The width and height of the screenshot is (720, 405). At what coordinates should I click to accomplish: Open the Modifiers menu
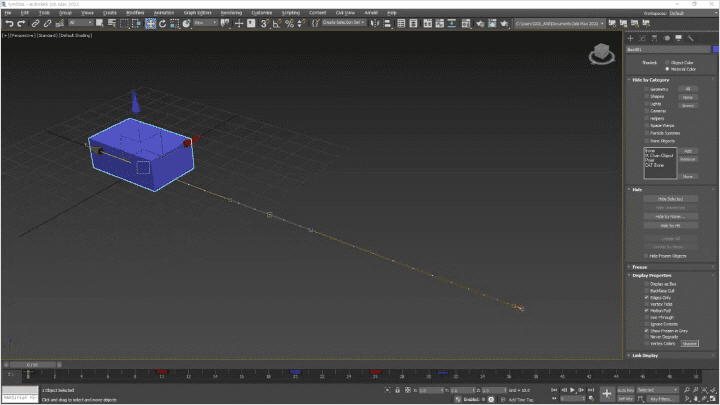coord(135,13)
